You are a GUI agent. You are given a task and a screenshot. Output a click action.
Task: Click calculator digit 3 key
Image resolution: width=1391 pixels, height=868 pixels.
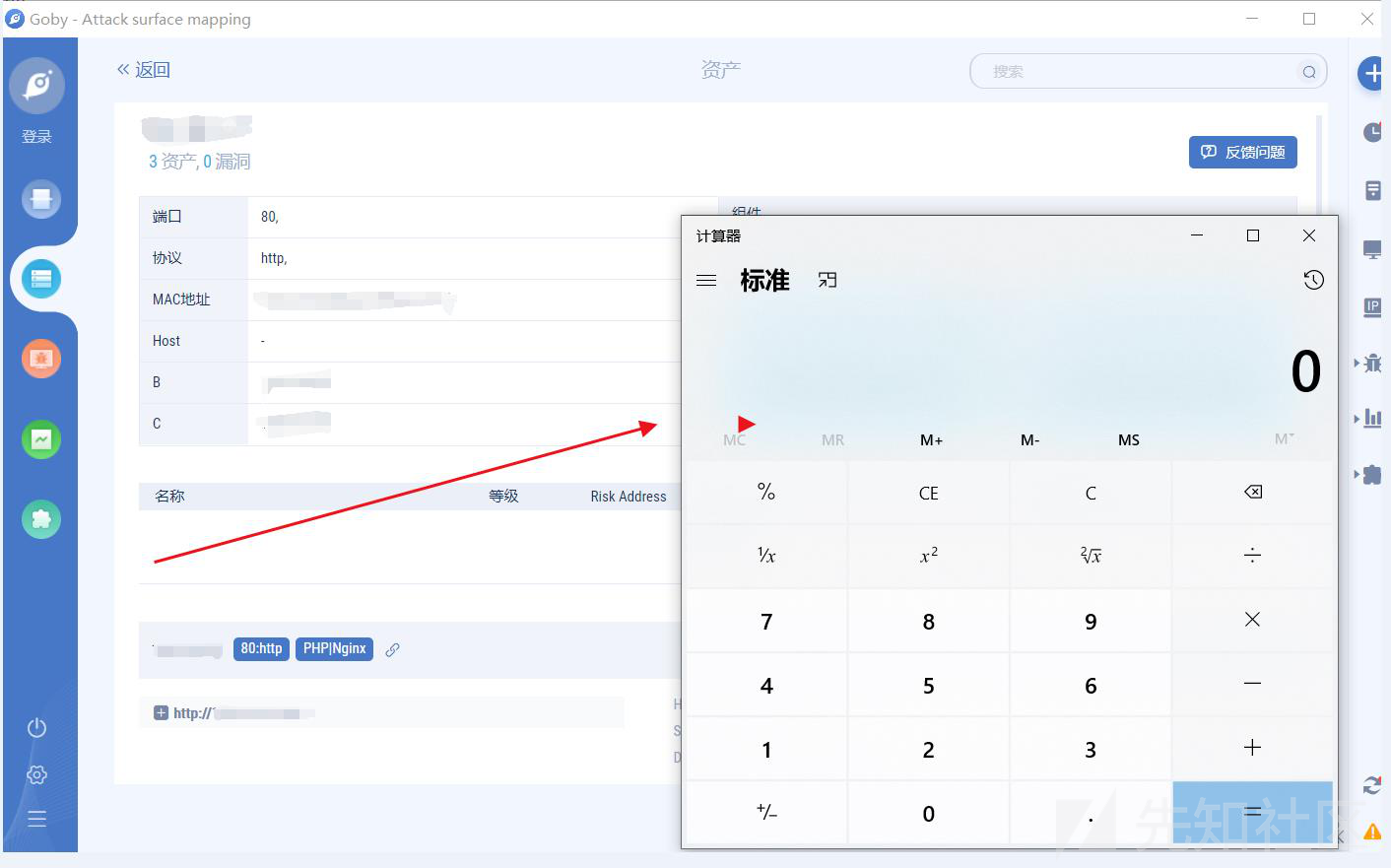pyautogui.click(x=1091, y=749)
